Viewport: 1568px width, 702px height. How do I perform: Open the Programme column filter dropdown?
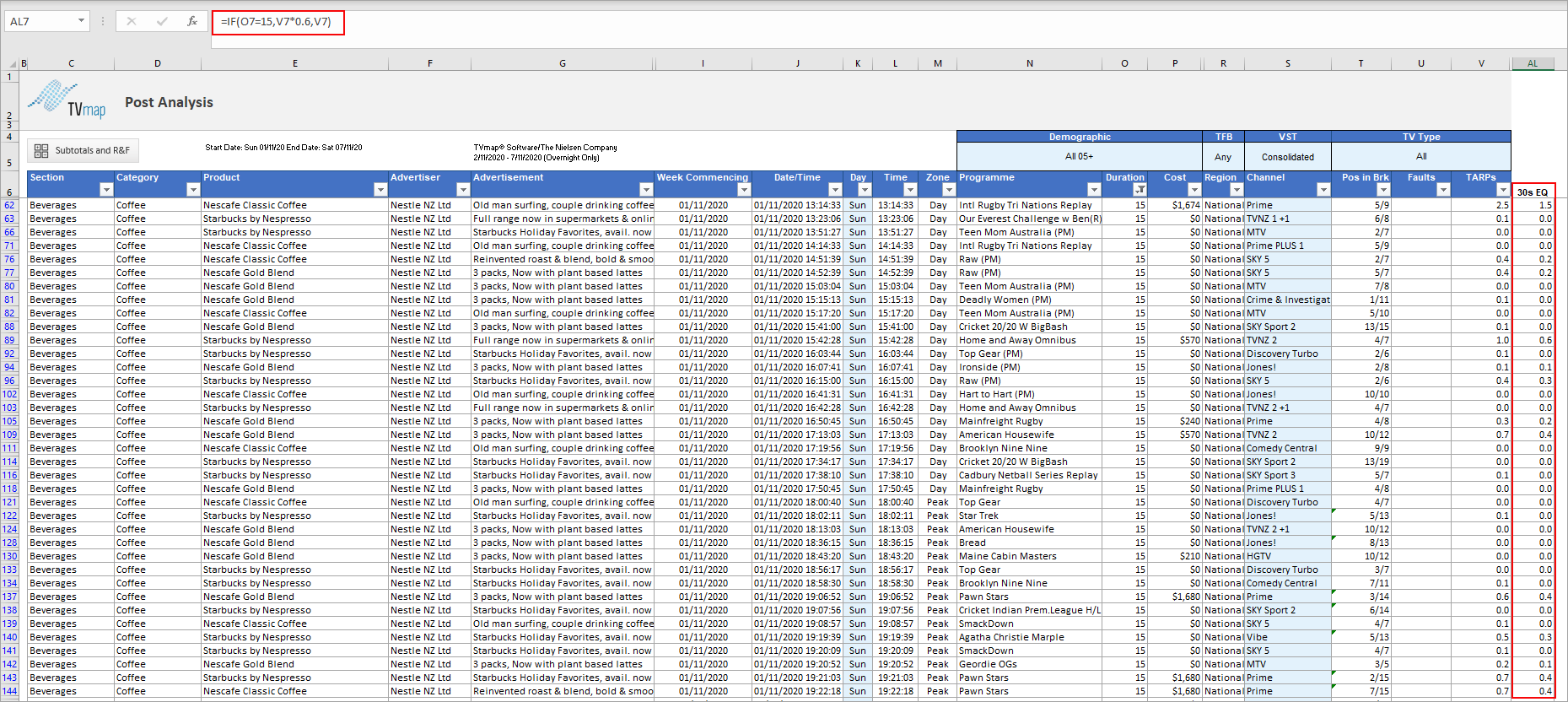pos(1094,190)
